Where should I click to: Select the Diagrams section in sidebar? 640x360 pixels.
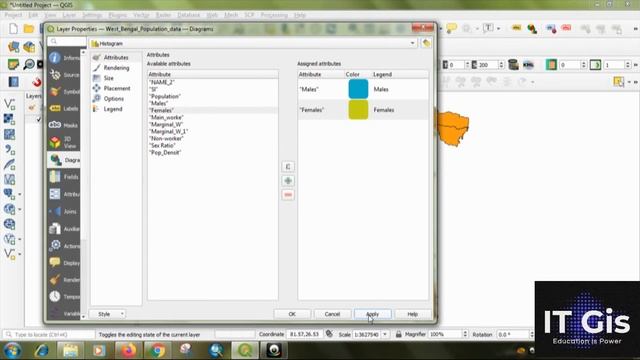64,160
